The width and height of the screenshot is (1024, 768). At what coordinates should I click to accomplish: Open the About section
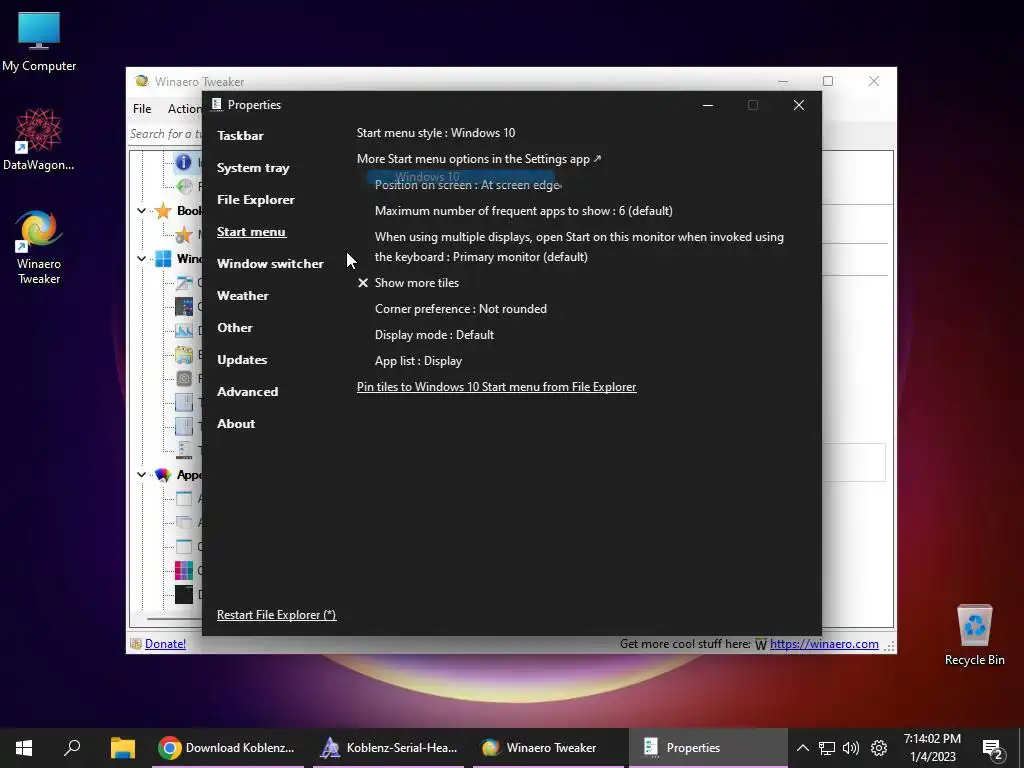click(x=236, y=424)
